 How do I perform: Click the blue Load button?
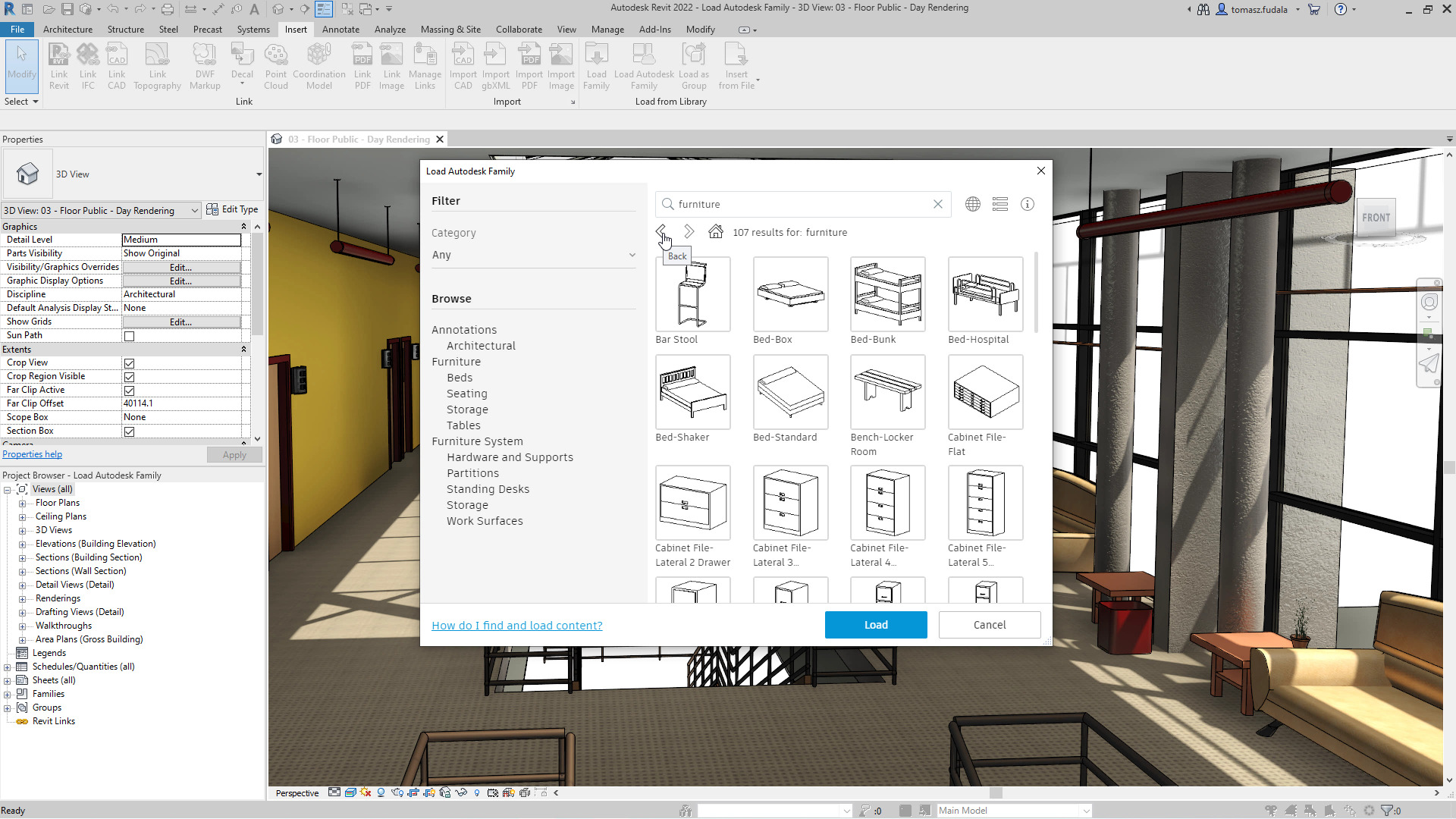click(876, 625)
